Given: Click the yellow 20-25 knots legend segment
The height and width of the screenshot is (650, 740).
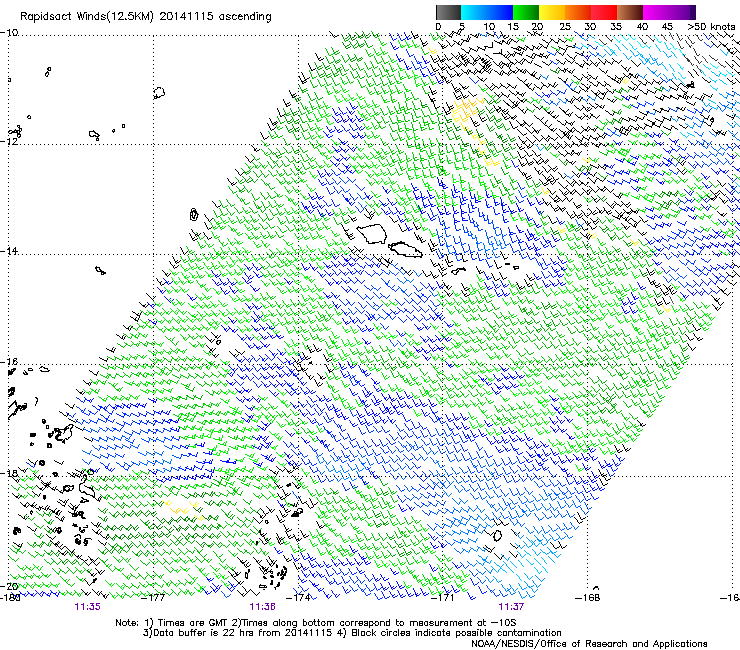Looking at the screenshot, I should [x=552, y=12].
